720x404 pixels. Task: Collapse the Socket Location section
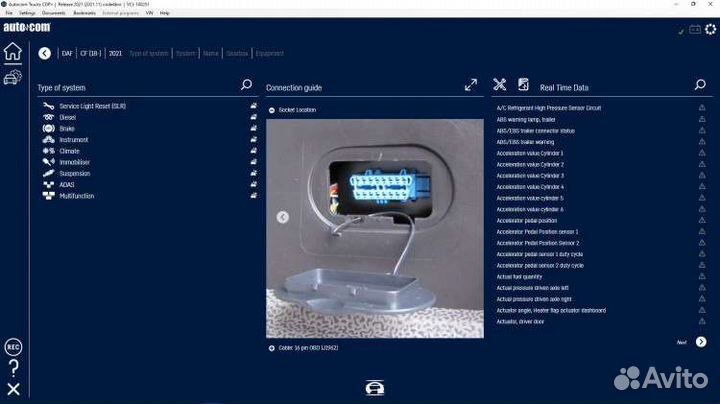[272, 110]
